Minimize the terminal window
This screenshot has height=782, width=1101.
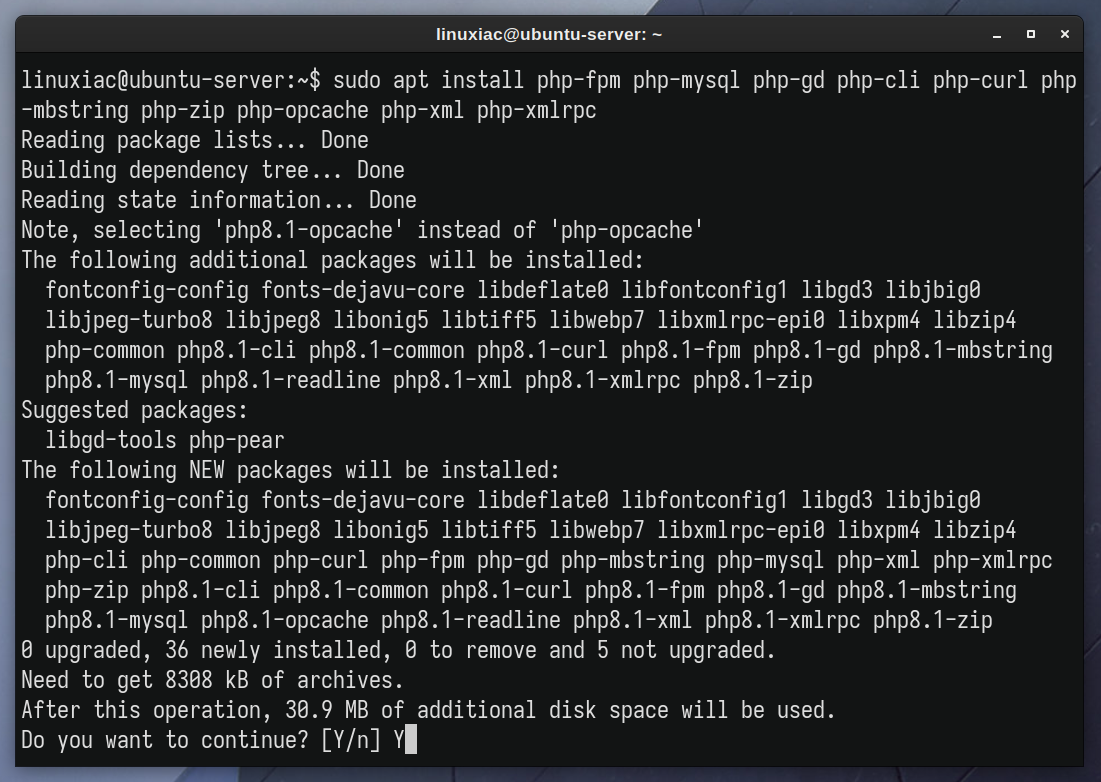point(996,34)
